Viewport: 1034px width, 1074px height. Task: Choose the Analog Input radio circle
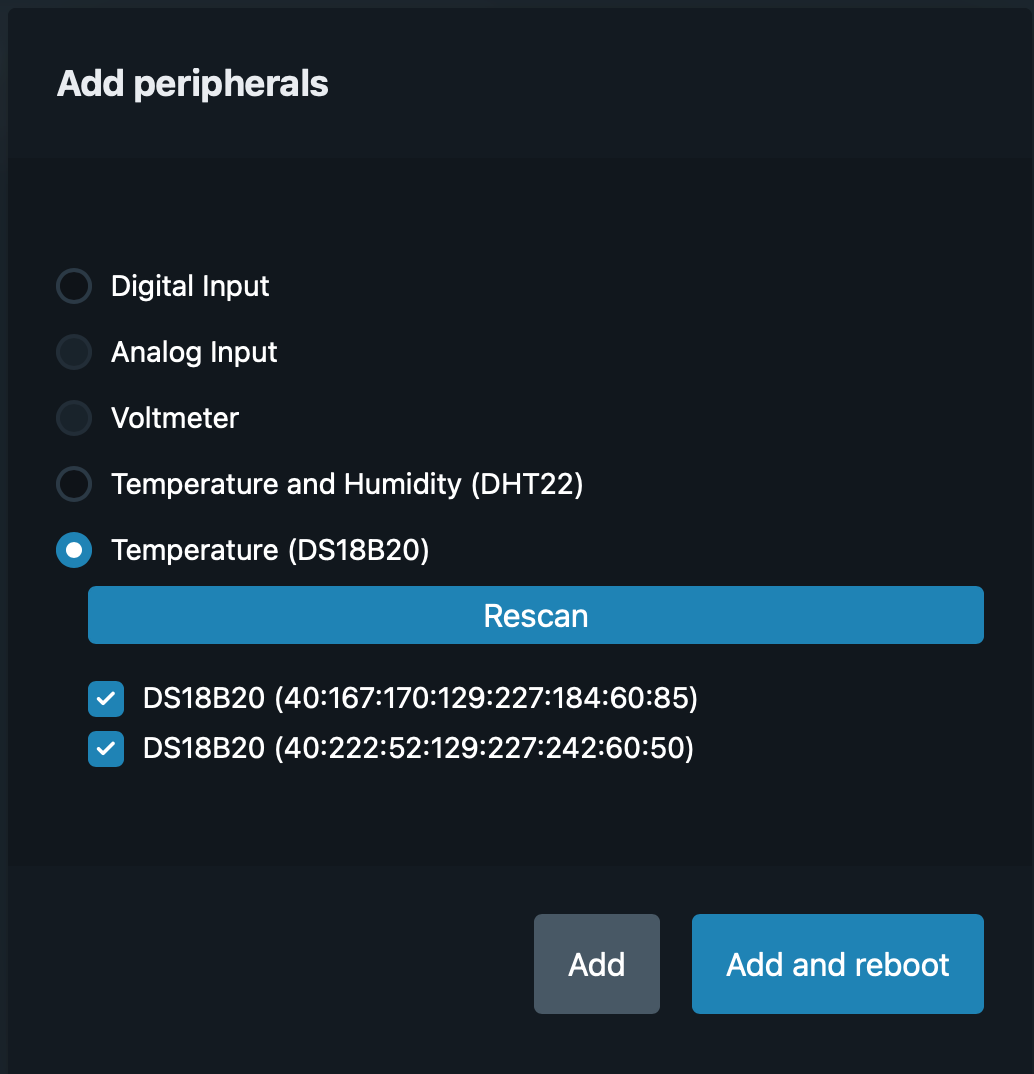coord(74,352)
